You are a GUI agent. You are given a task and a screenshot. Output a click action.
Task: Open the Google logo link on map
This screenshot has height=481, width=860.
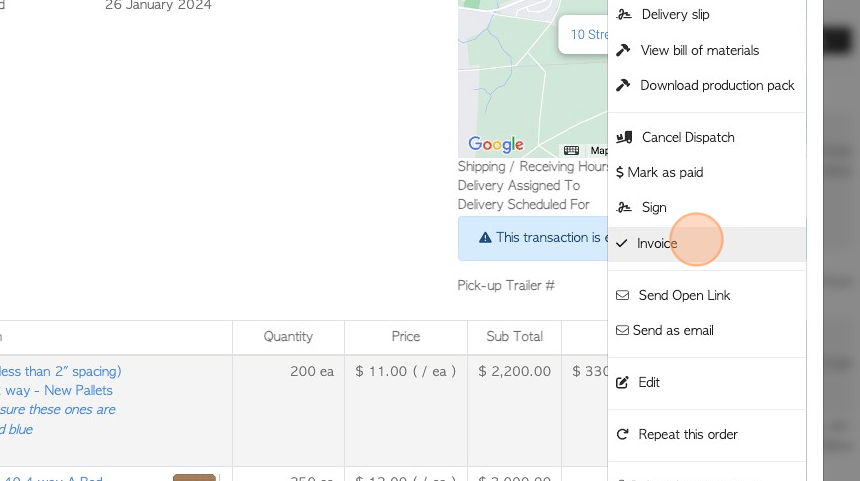pos(496,144)
